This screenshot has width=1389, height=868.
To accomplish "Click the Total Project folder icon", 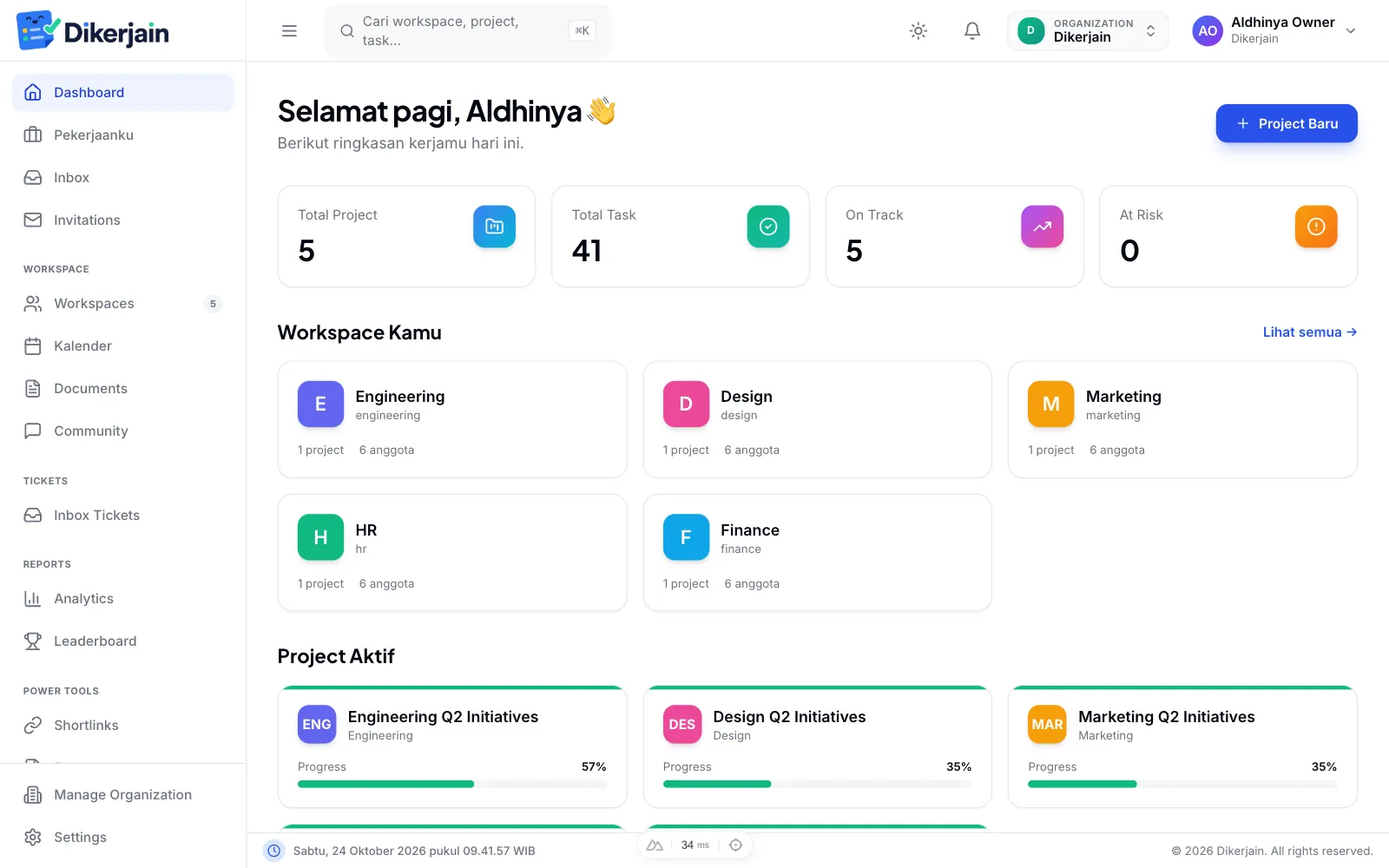I will click(494, 227).
